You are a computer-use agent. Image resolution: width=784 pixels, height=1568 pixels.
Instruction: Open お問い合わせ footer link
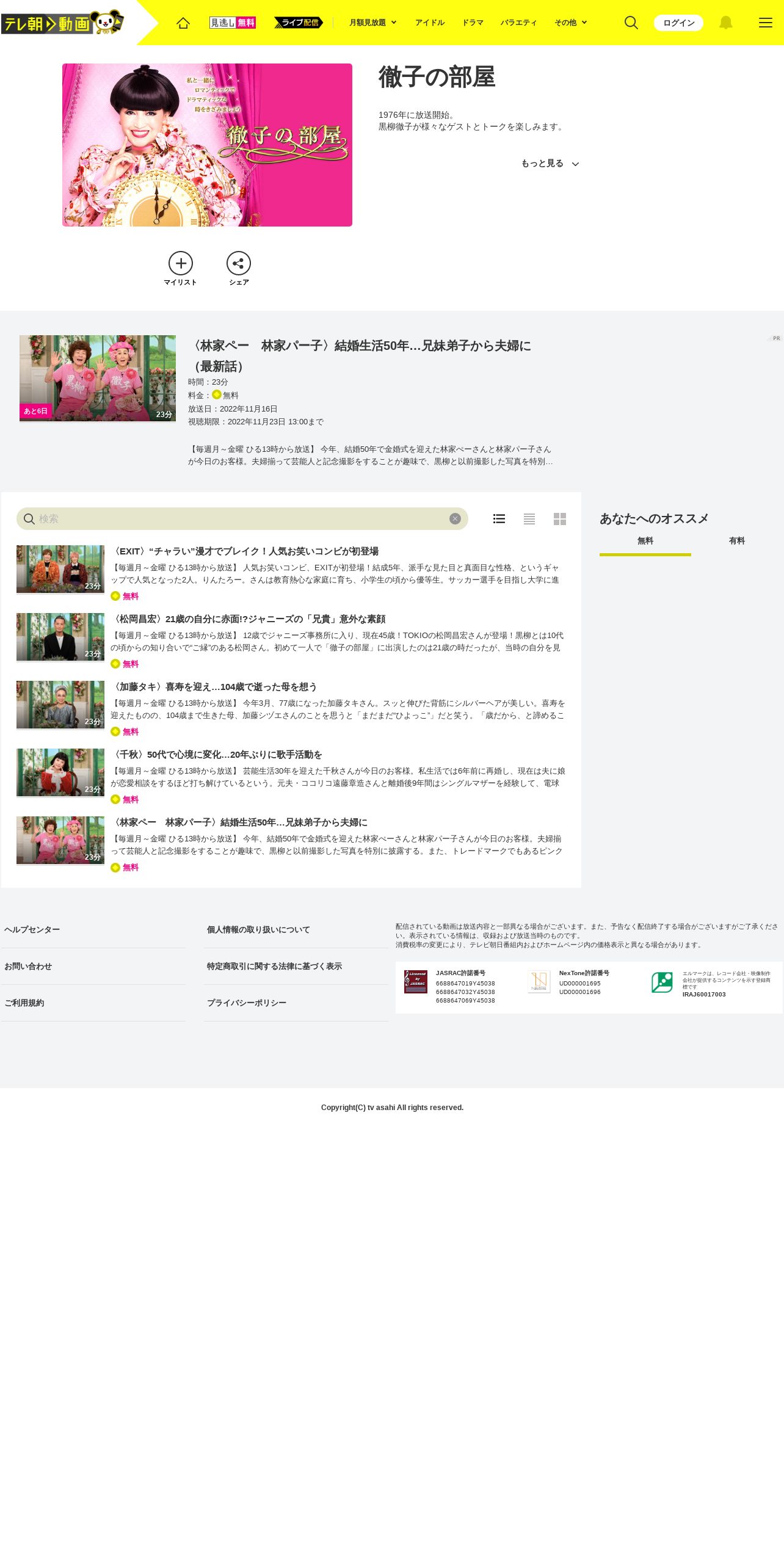pyautogui.click(x=93, y=967)
